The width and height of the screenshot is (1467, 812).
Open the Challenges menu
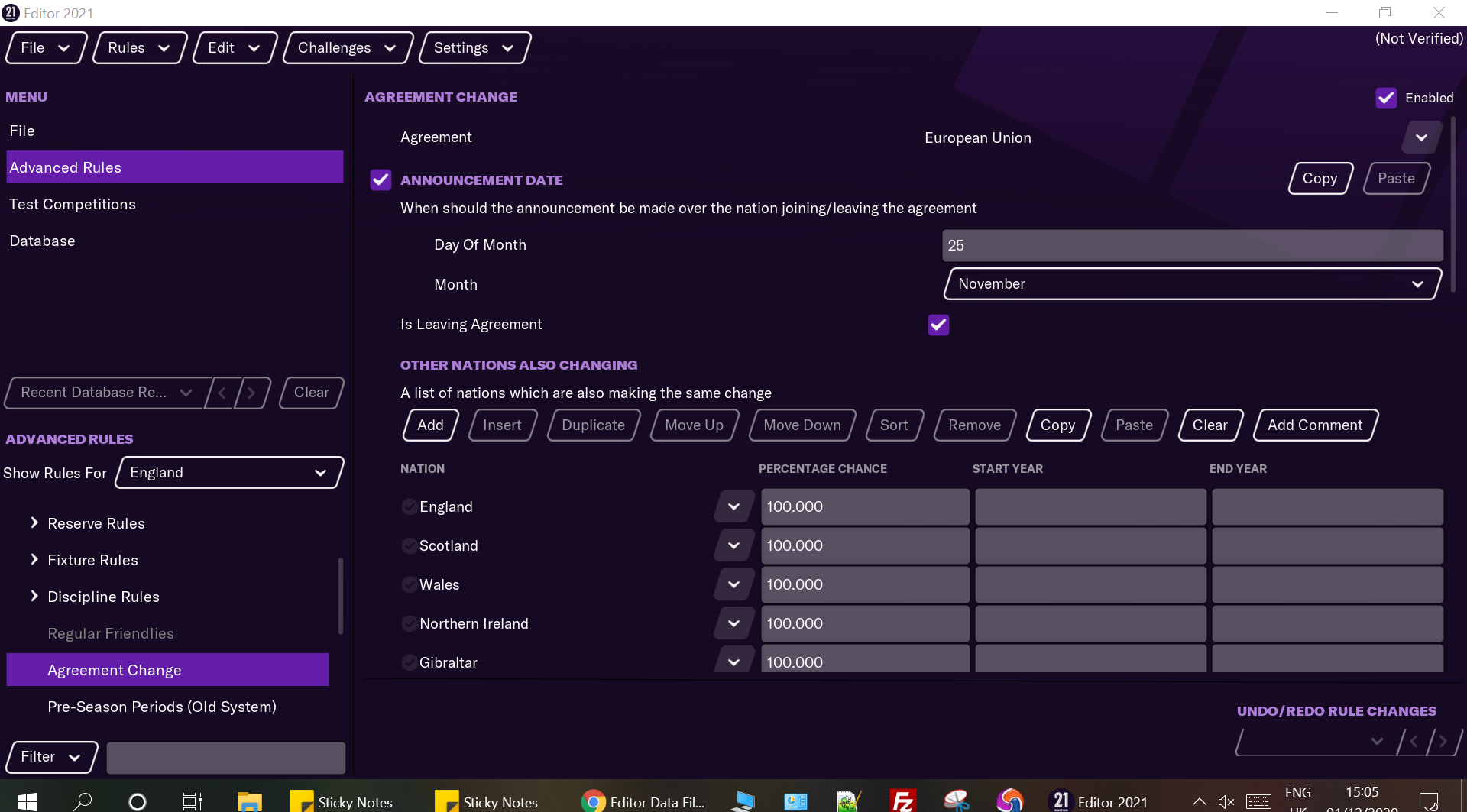(347, 48)
